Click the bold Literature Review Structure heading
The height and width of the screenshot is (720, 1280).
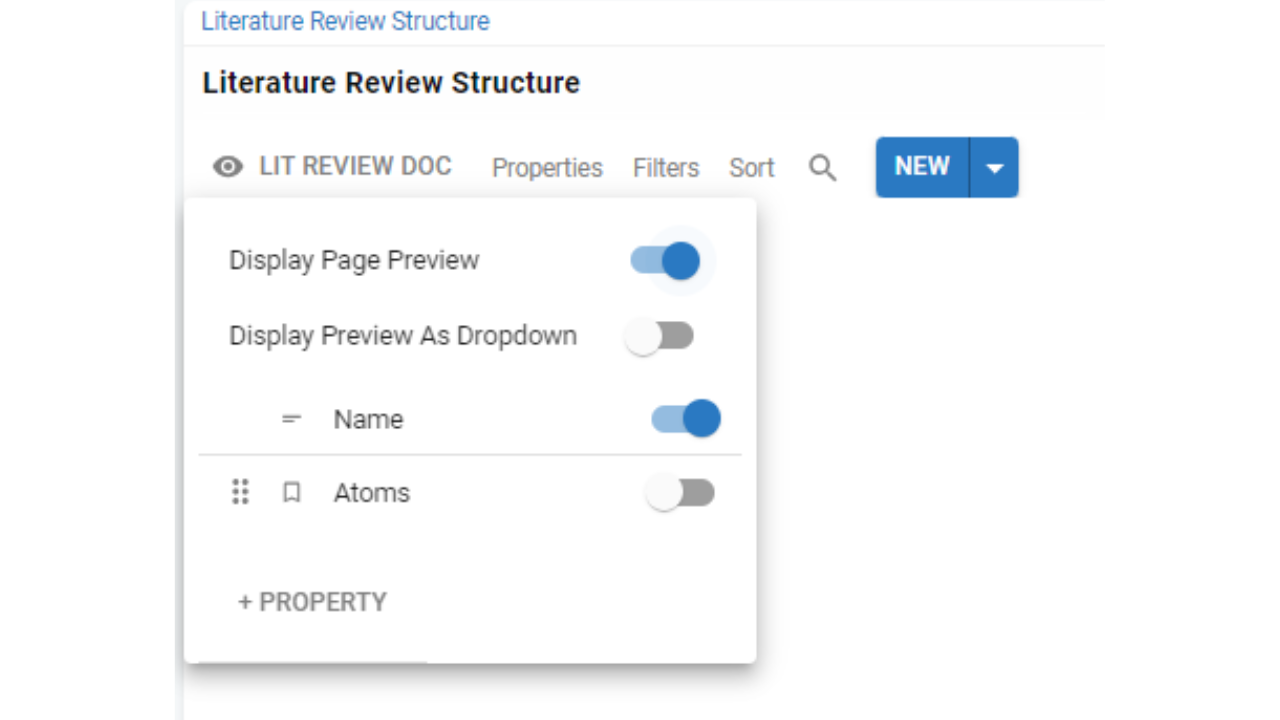[x=391, y=82]
